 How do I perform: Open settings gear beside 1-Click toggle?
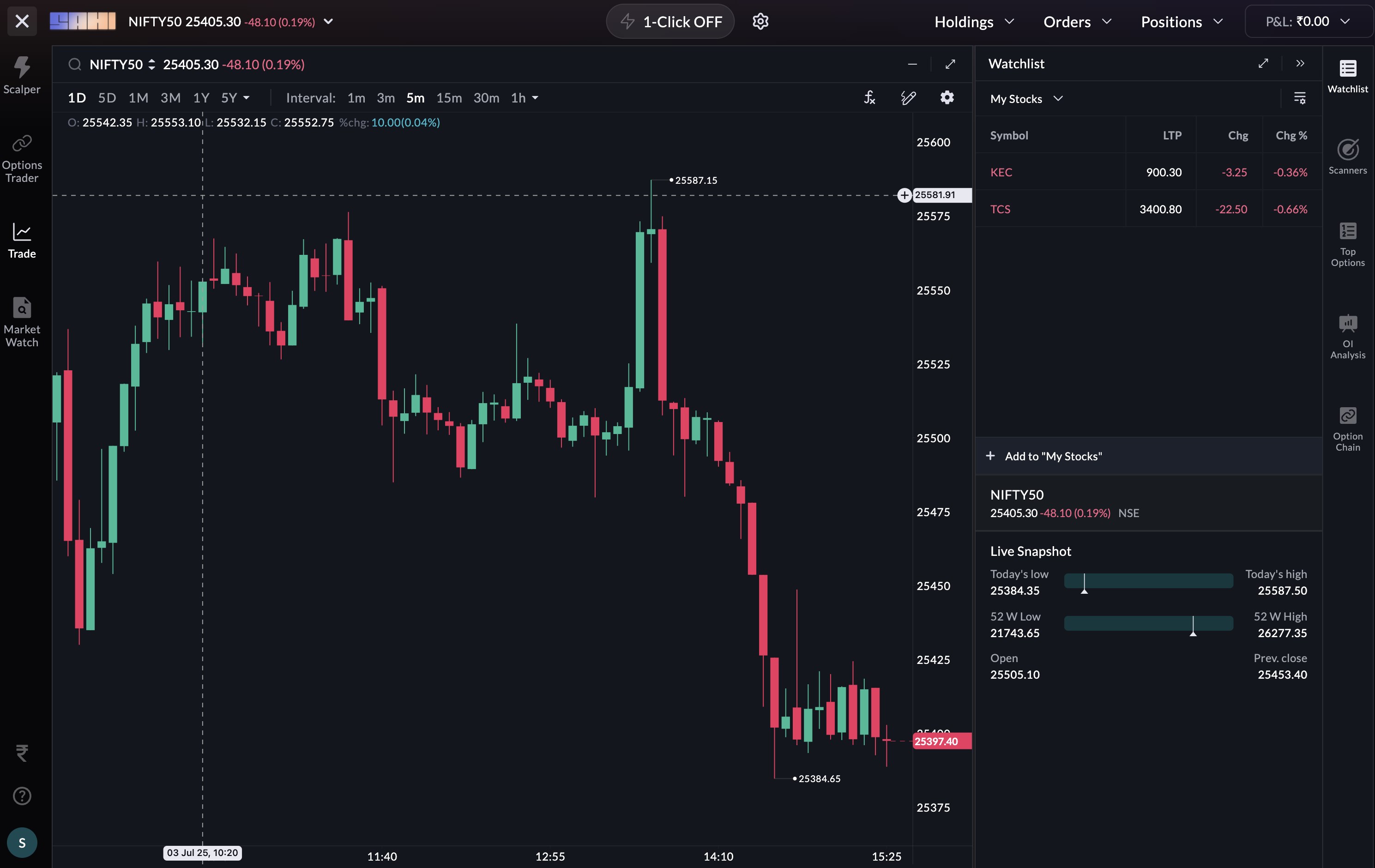point(760,22)
